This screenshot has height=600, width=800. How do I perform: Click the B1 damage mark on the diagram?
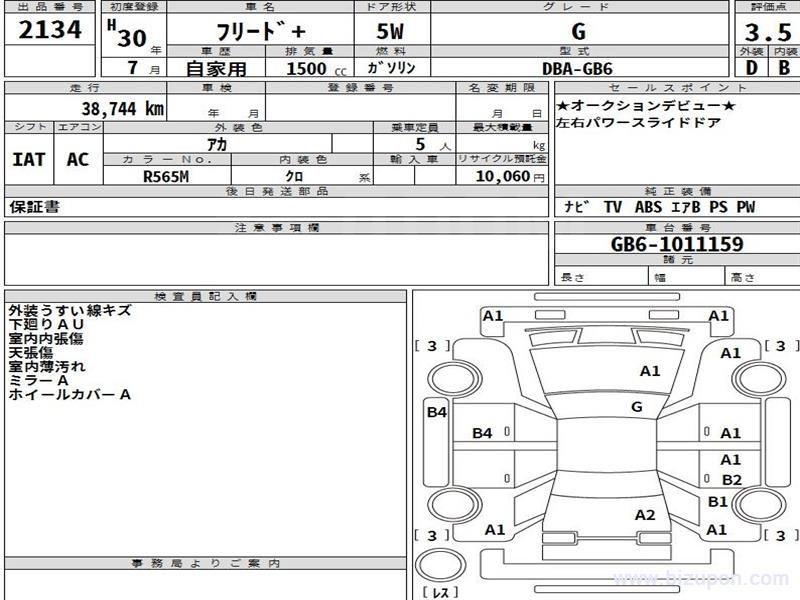coord(717,501)
